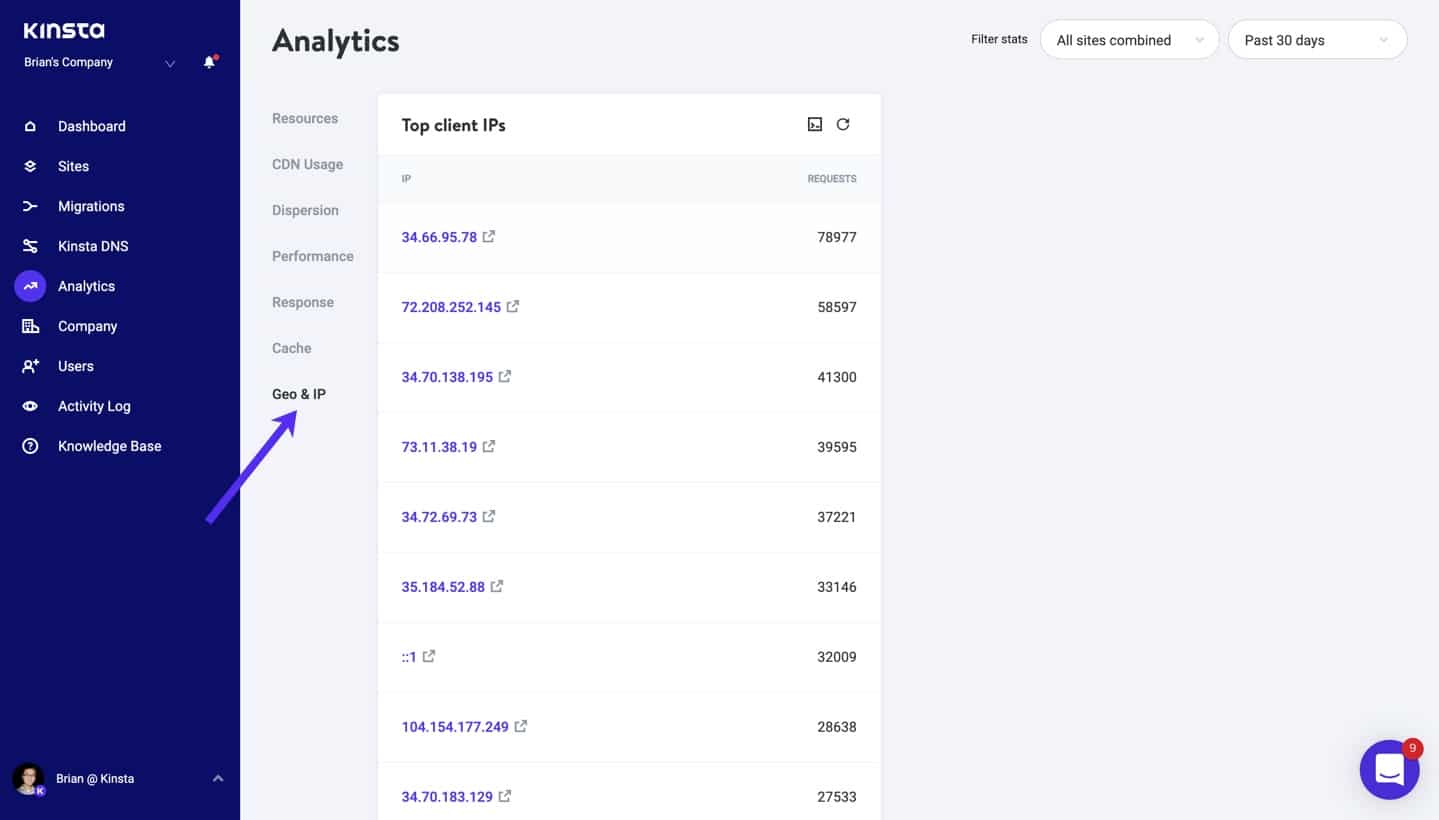Collapse the Brian @ Kinsta account menu
This screenshot has width=1439, height=820.
[218, 778]
